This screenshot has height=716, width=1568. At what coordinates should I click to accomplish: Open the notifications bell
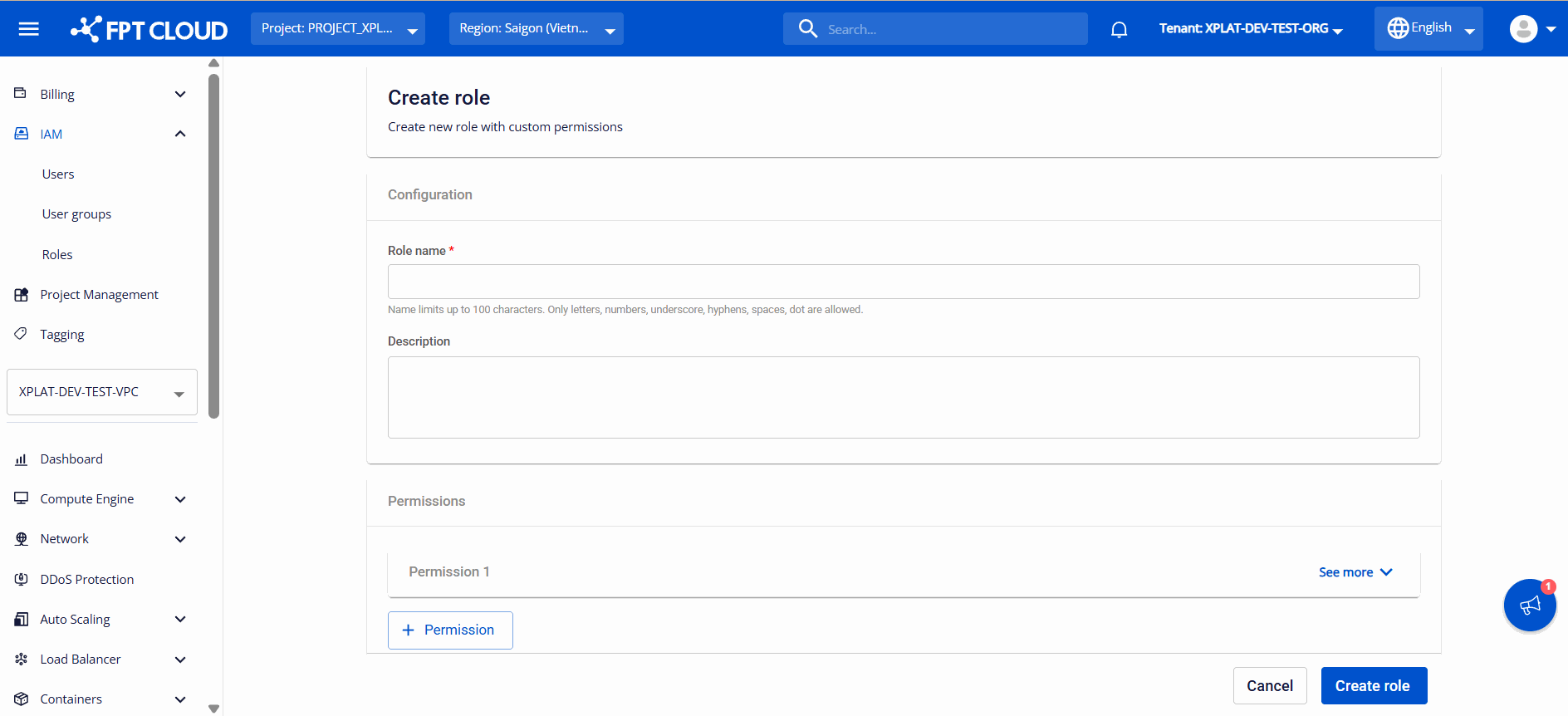1120,30
